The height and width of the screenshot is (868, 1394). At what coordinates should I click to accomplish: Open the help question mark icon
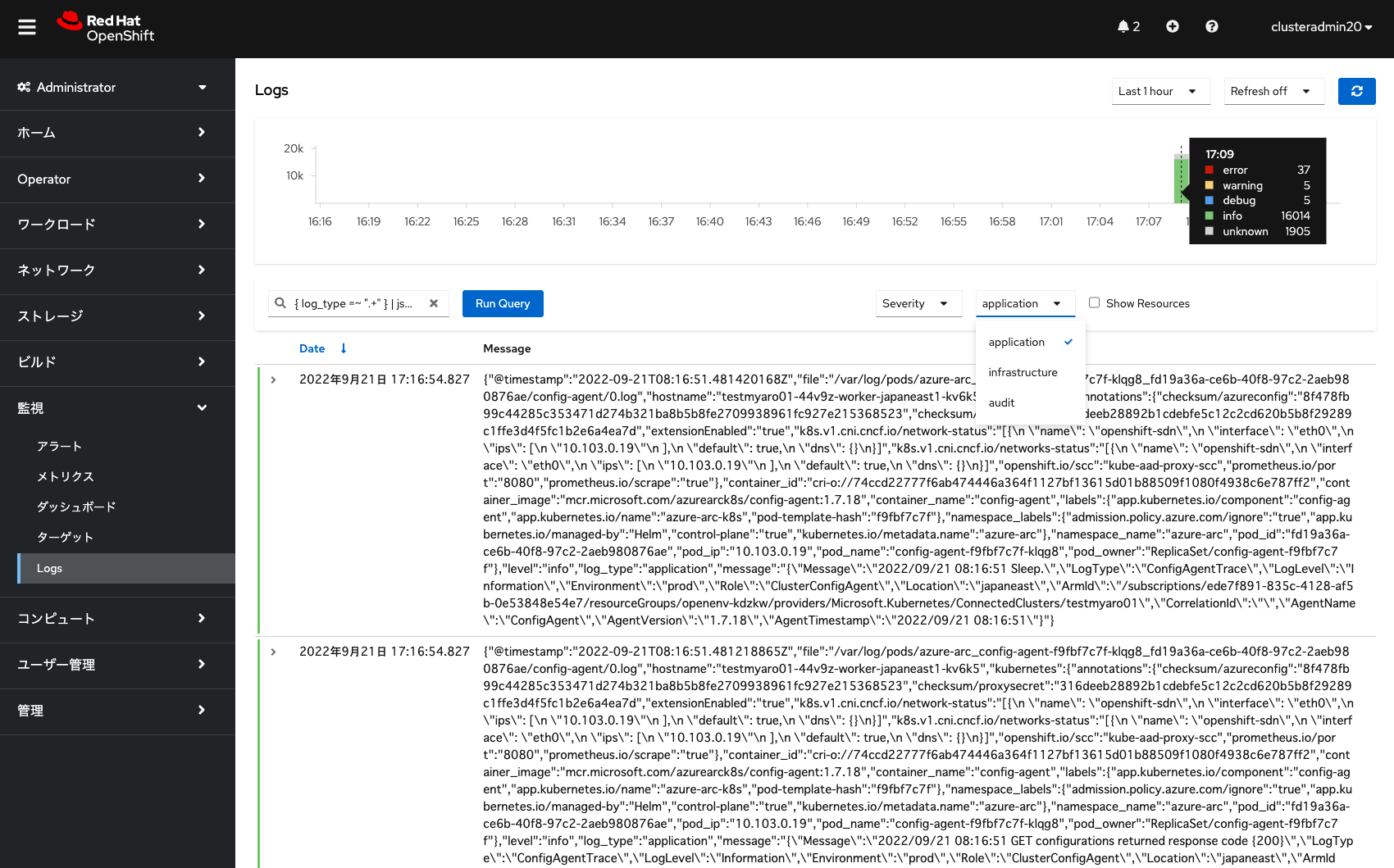[x=1212, y=26]
